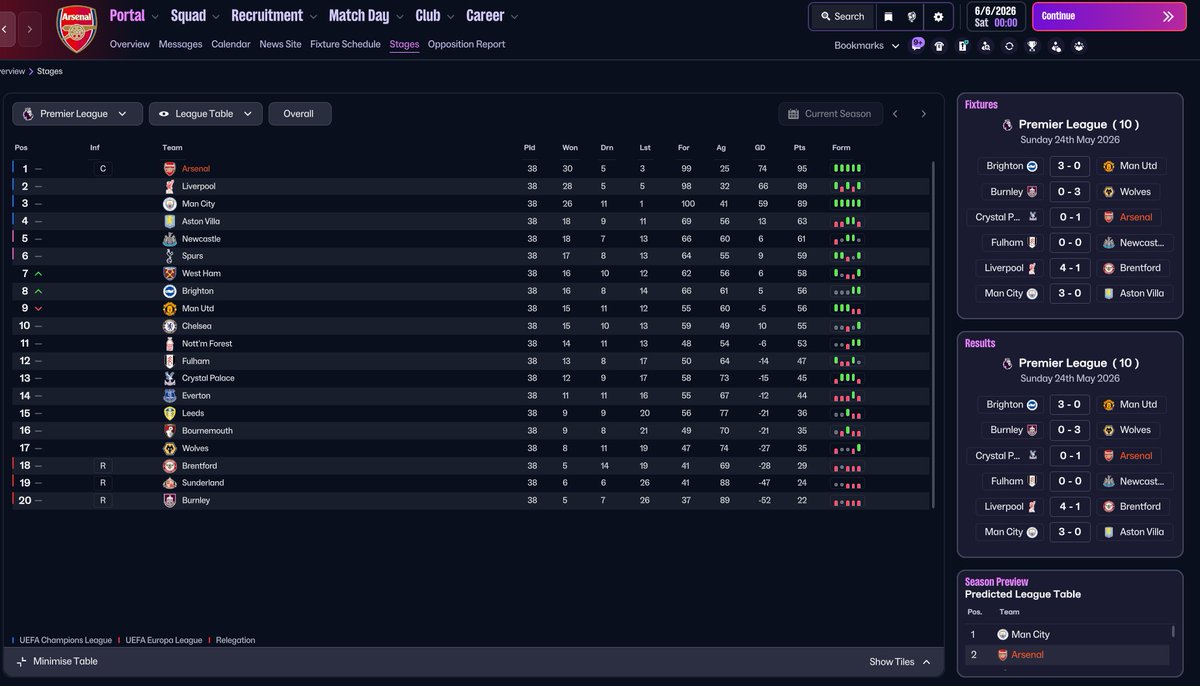The image size is (1200, 686).
Task: Open the messages bubble icon showing 9+
Action: point(917,45)
